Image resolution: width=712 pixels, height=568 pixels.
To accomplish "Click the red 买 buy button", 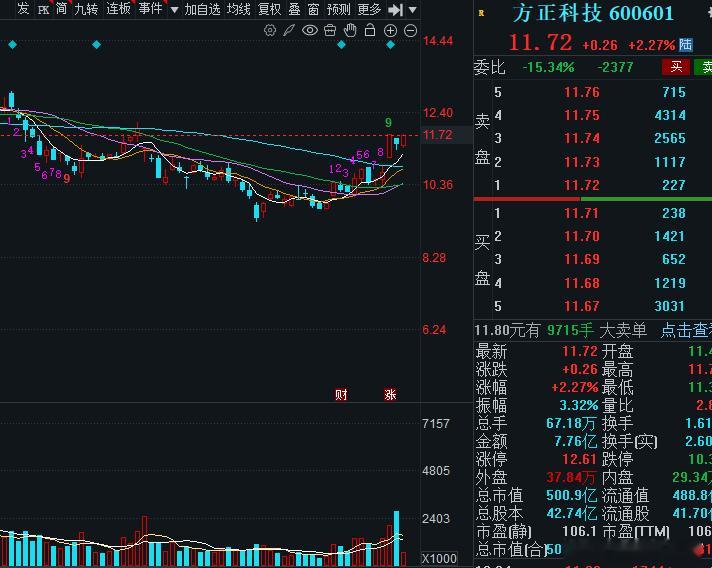I will (x=676, y=67).
